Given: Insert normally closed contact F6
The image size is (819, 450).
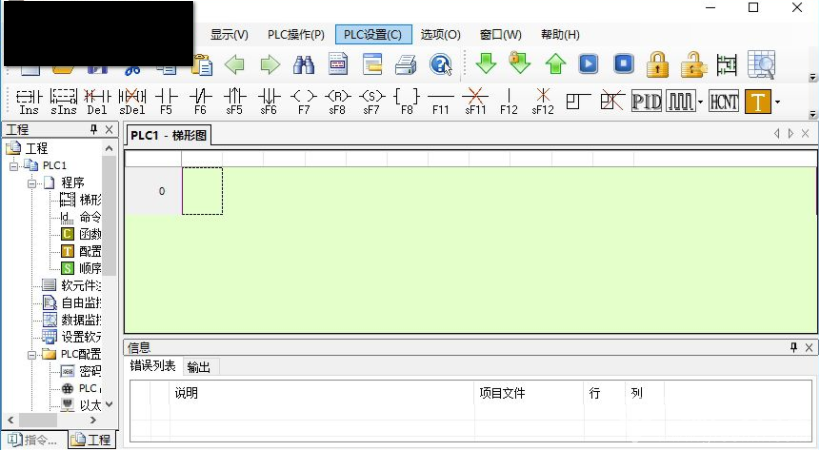Looking at the screenshot, I should tap(200, 101).
